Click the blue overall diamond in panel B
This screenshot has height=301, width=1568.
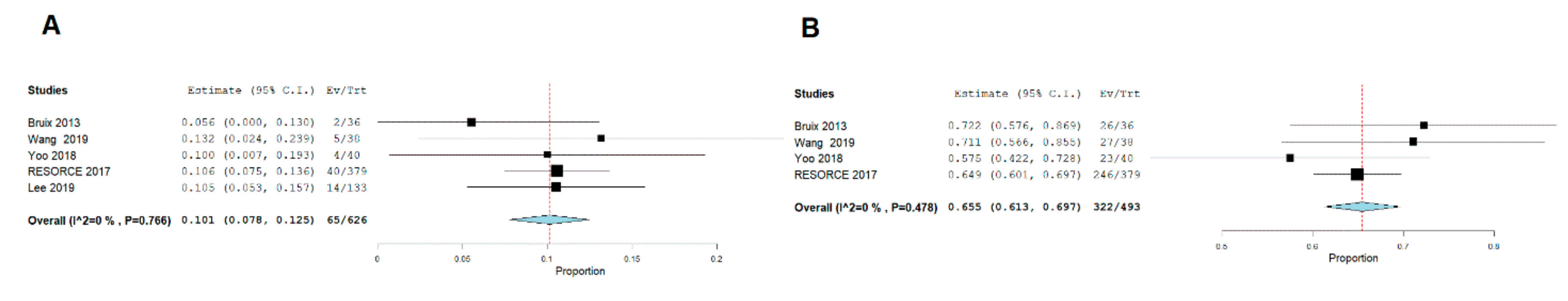pyautogui.click(x=1362, y=207)
